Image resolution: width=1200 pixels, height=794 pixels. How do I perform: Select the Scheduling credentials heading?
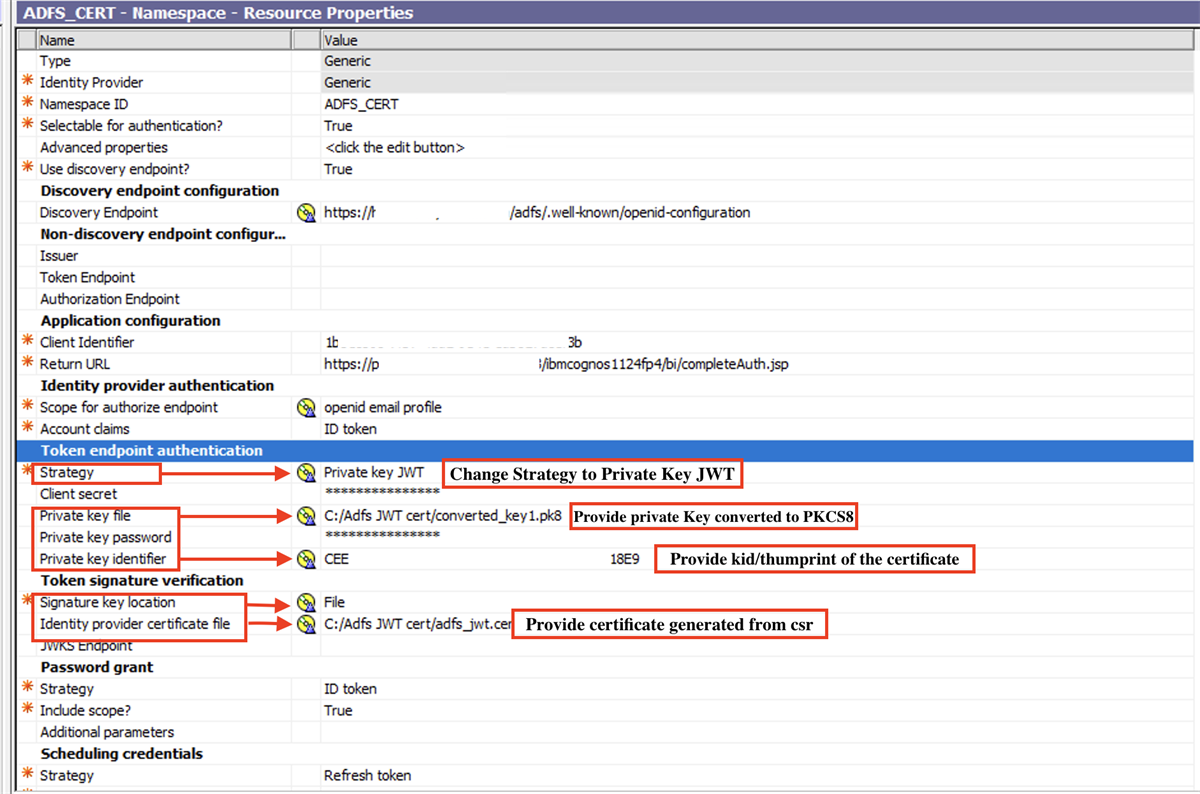click(122, 754)
